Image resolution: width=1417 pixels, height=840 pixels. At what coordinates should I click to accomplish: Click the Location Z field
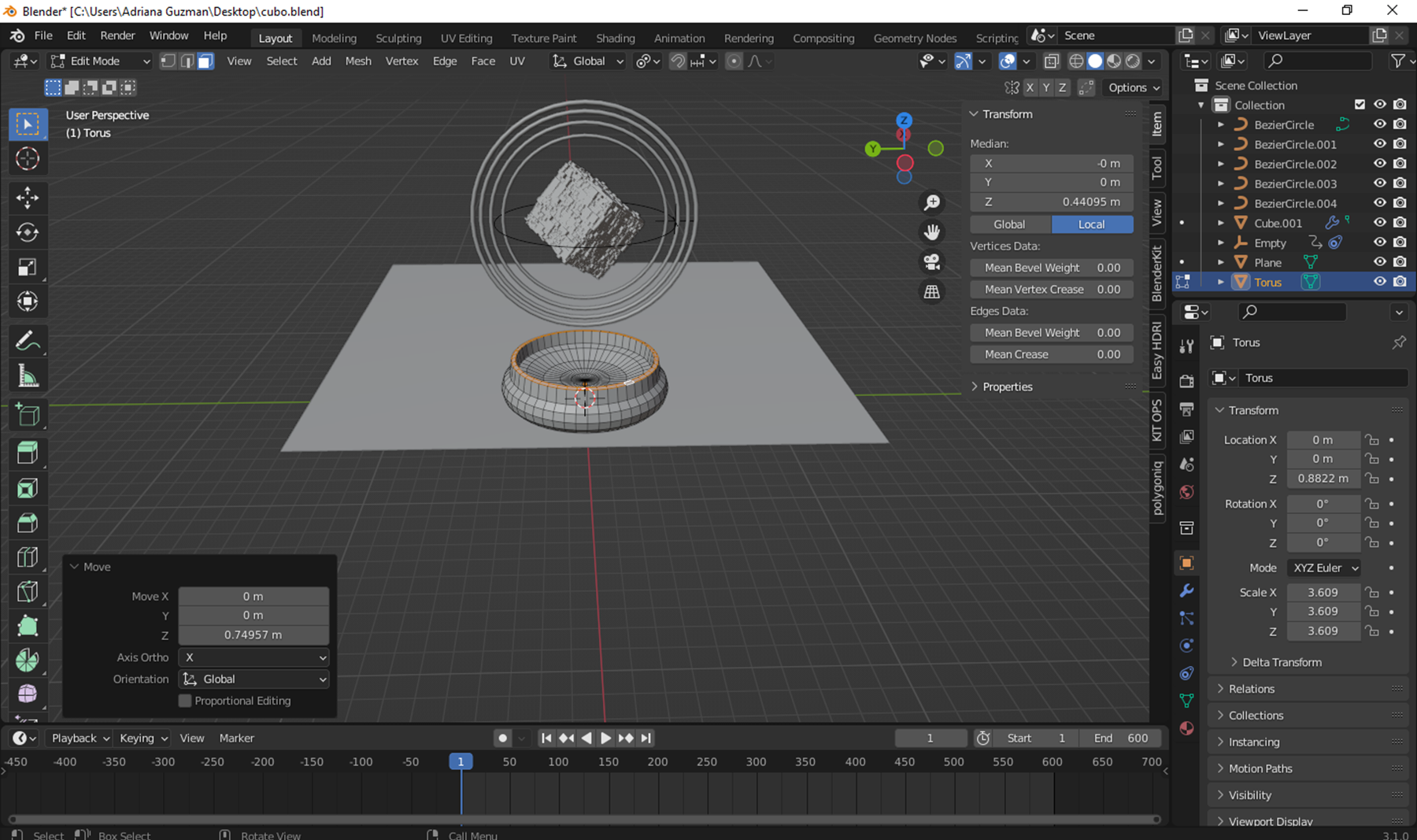[x=1323, y=479]
